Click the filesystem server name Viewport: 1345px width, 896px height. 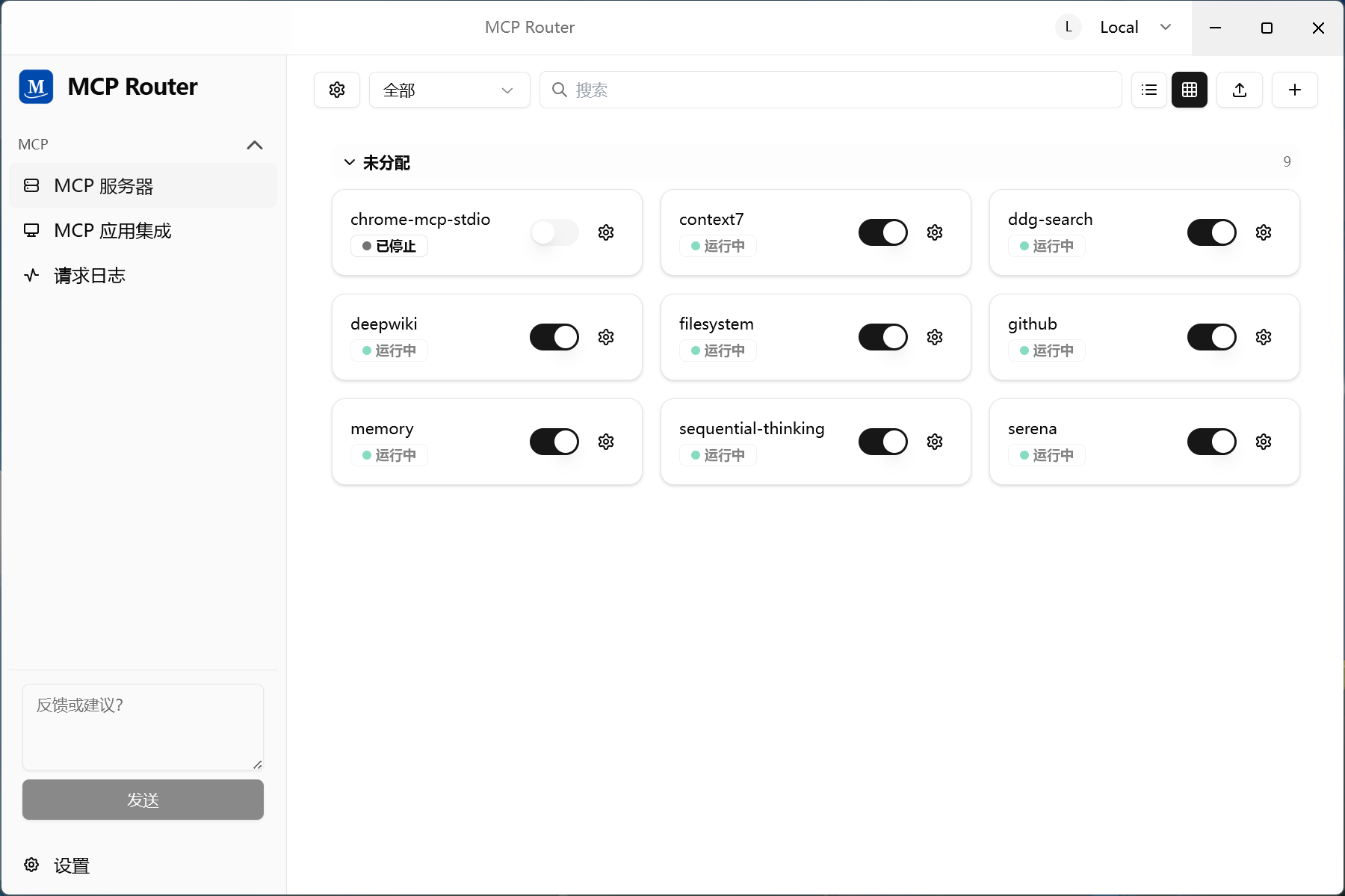click(717, 324)
